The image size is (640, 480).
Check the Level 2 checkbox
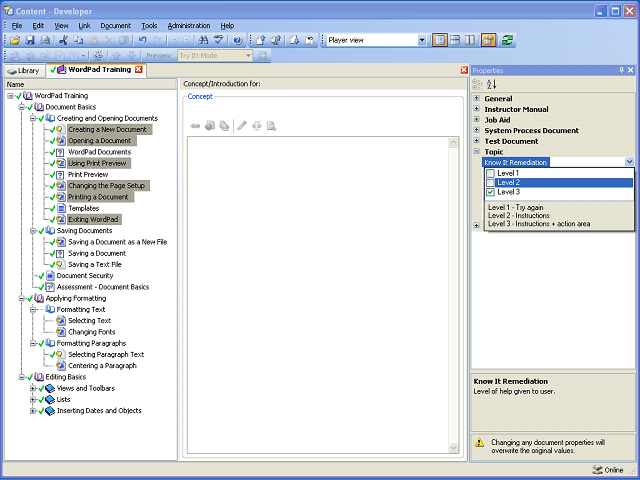tap(491, 182)
